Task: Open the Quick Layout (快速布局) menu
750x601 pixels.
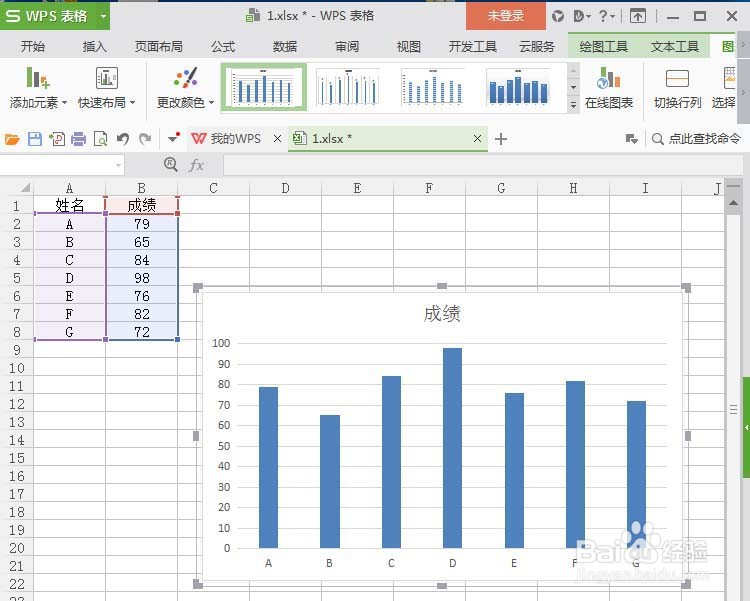Action: [106, 88]
